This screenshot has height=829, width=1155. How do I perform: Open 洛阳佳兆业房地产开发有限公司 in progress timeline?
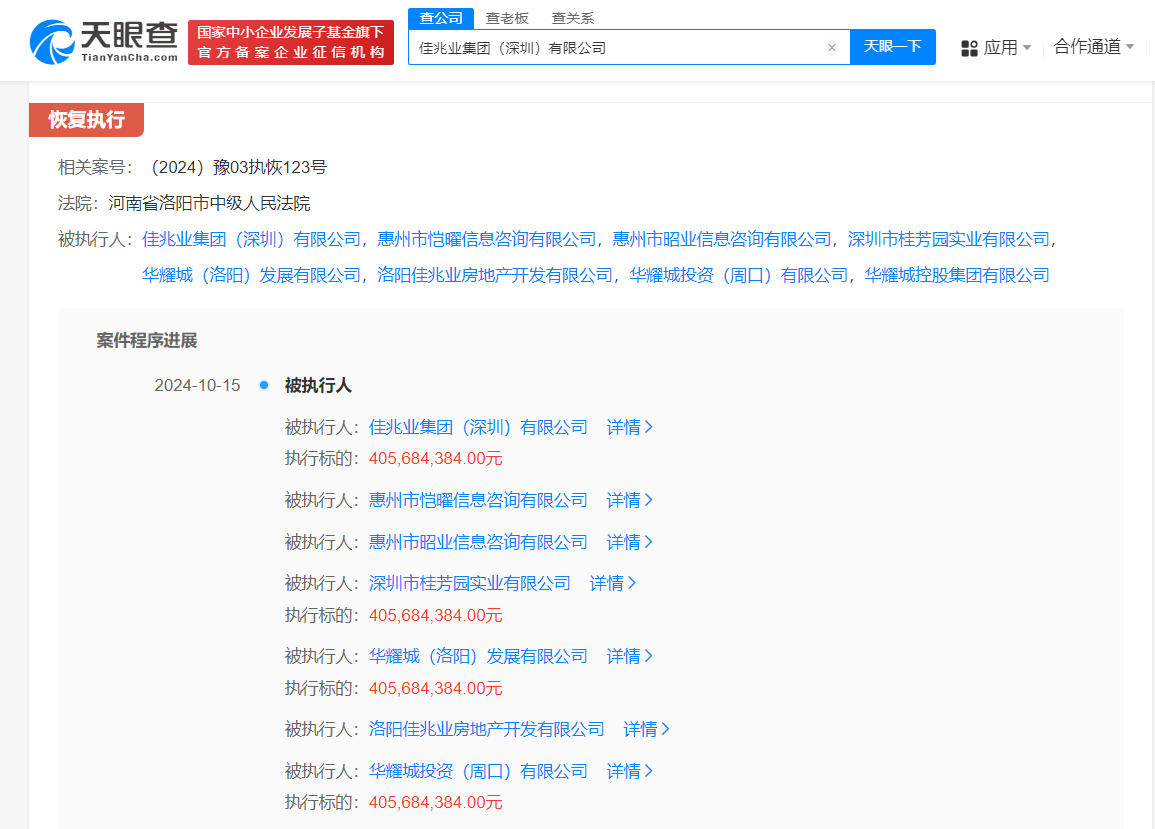(487, 730)
